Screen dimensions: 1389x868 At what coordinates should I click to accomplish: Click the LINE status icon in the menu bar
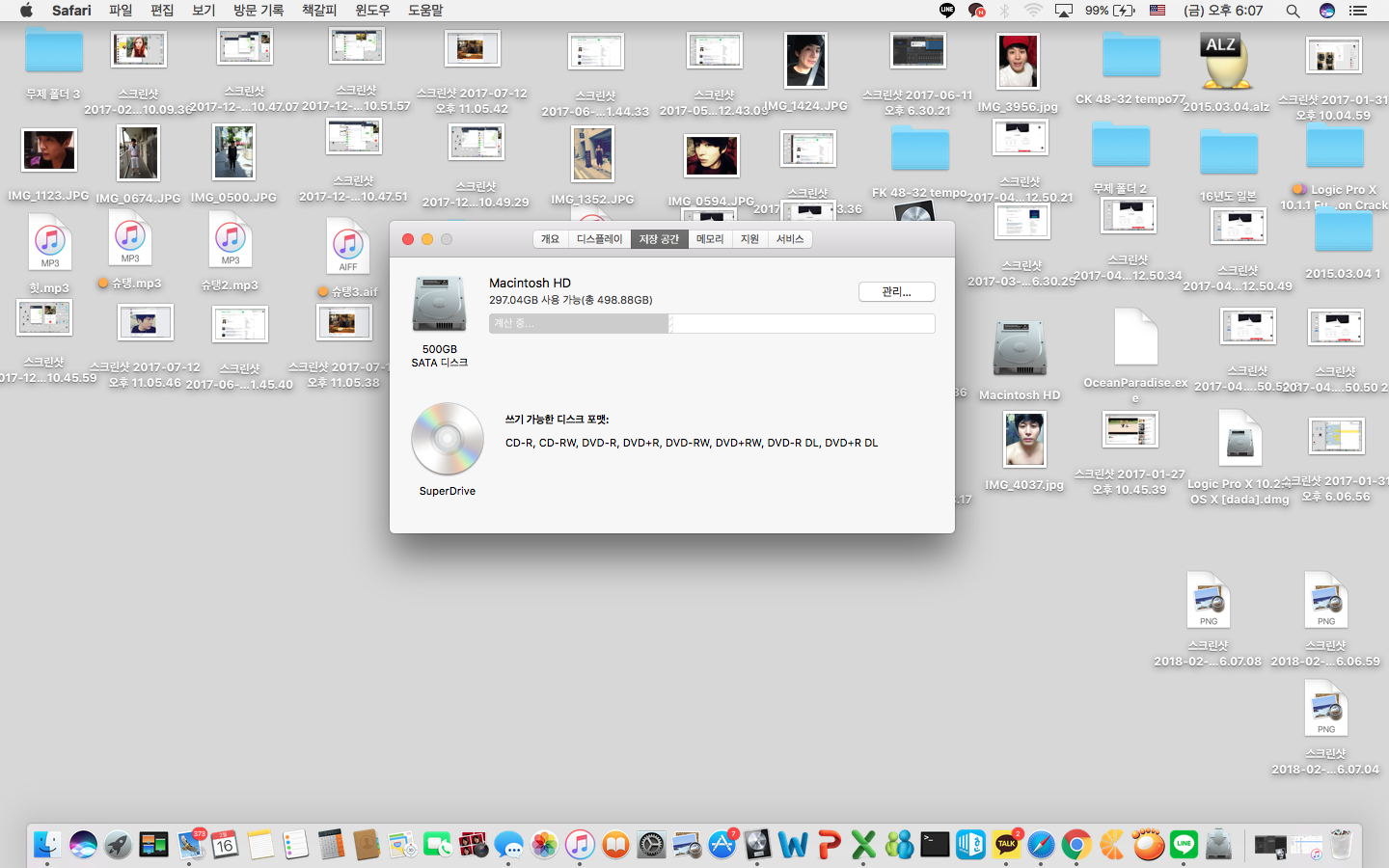(x=947, y=11)
